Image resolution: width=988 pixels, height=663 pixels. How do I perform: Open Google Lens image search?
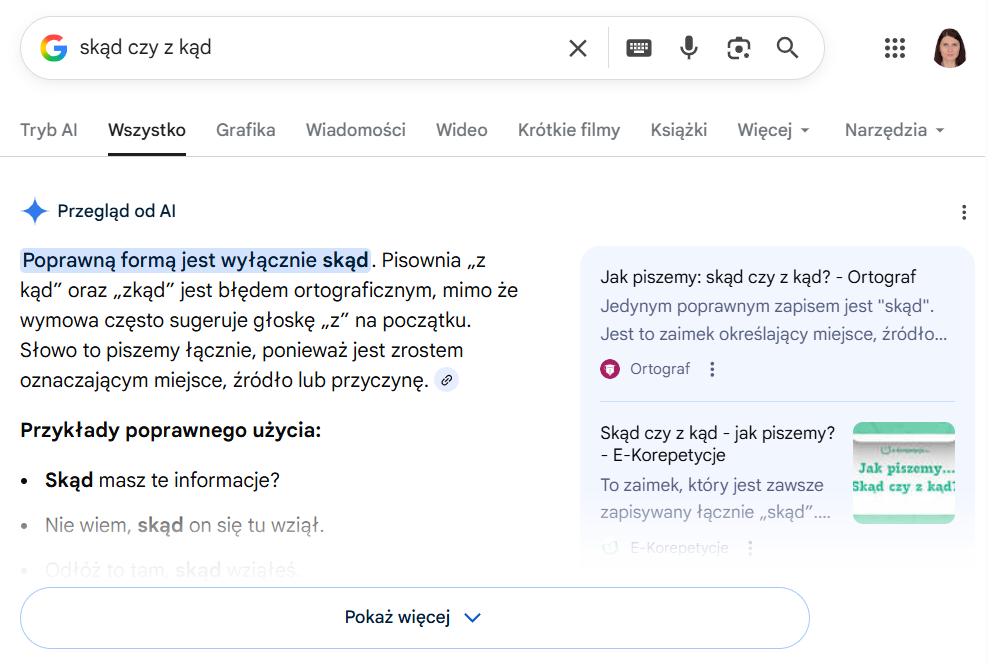[738, 47]
